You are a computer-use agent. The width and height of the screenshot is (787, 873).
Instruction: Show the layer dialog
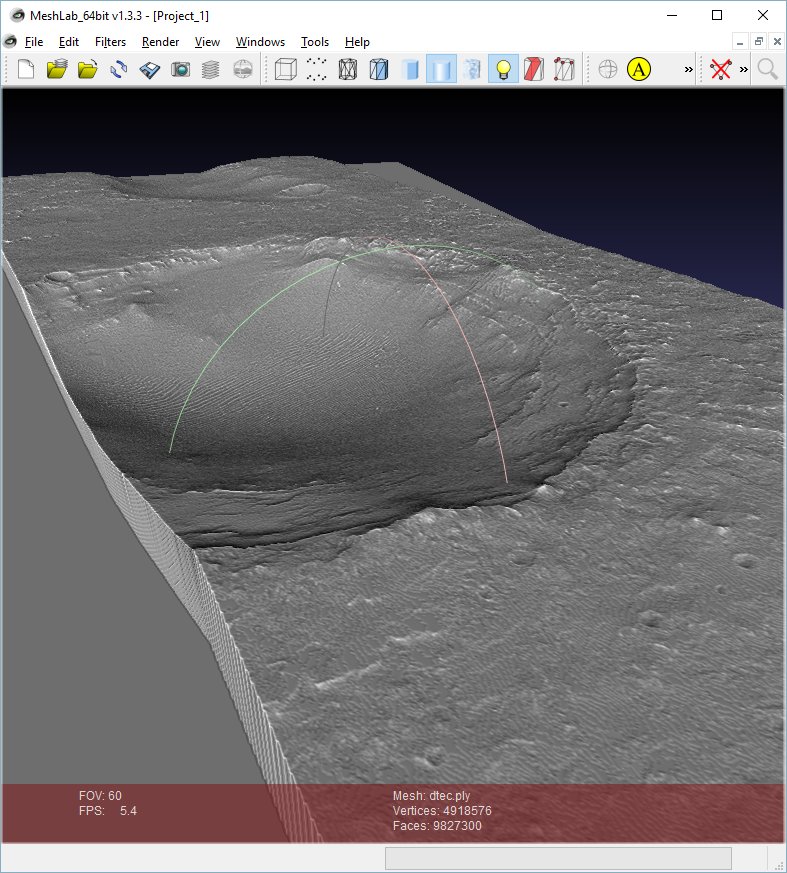pyautogui.click(x=210, y=70)
